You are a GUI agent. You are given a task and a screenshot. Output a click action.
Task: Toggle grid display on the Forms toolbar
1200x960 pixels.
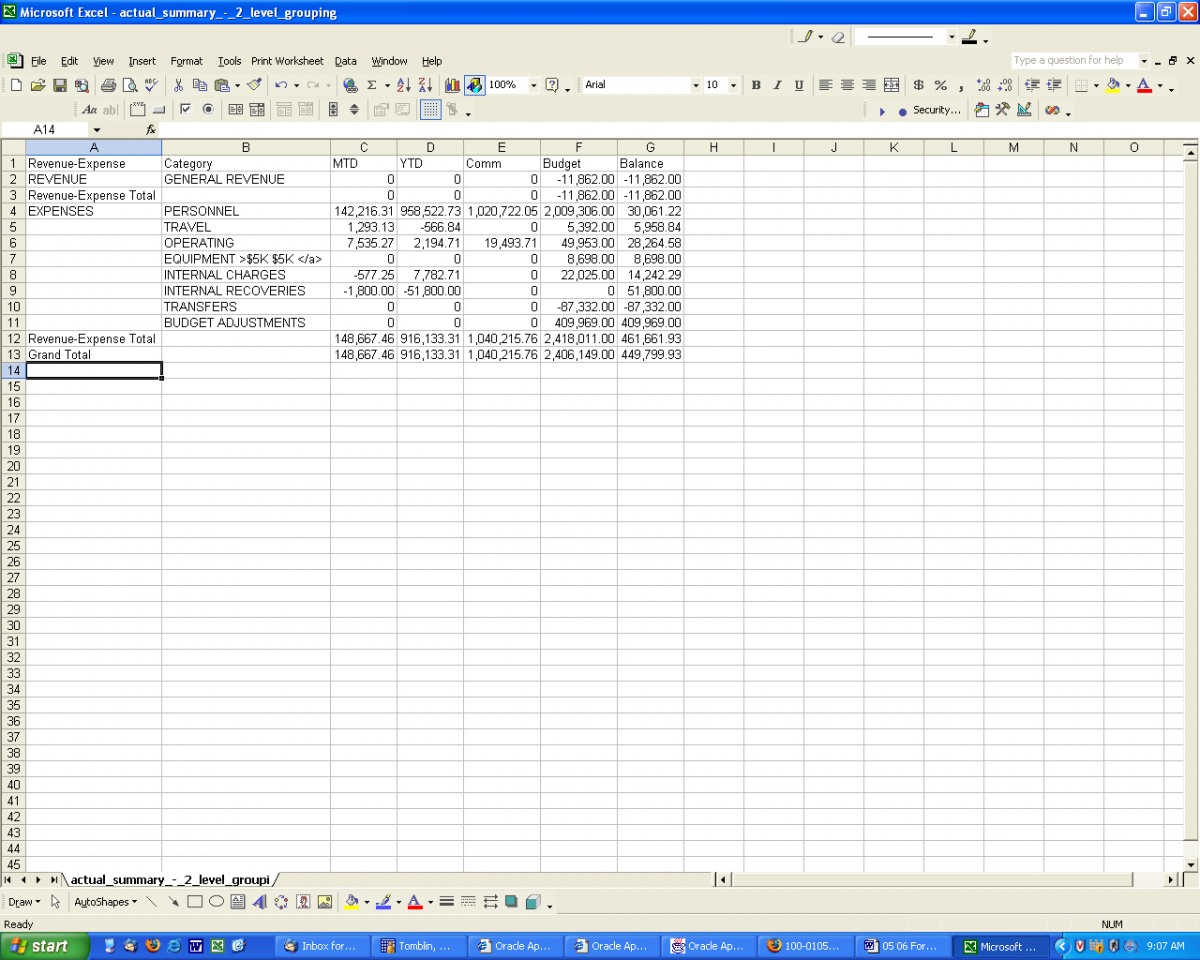click(430, 110)
